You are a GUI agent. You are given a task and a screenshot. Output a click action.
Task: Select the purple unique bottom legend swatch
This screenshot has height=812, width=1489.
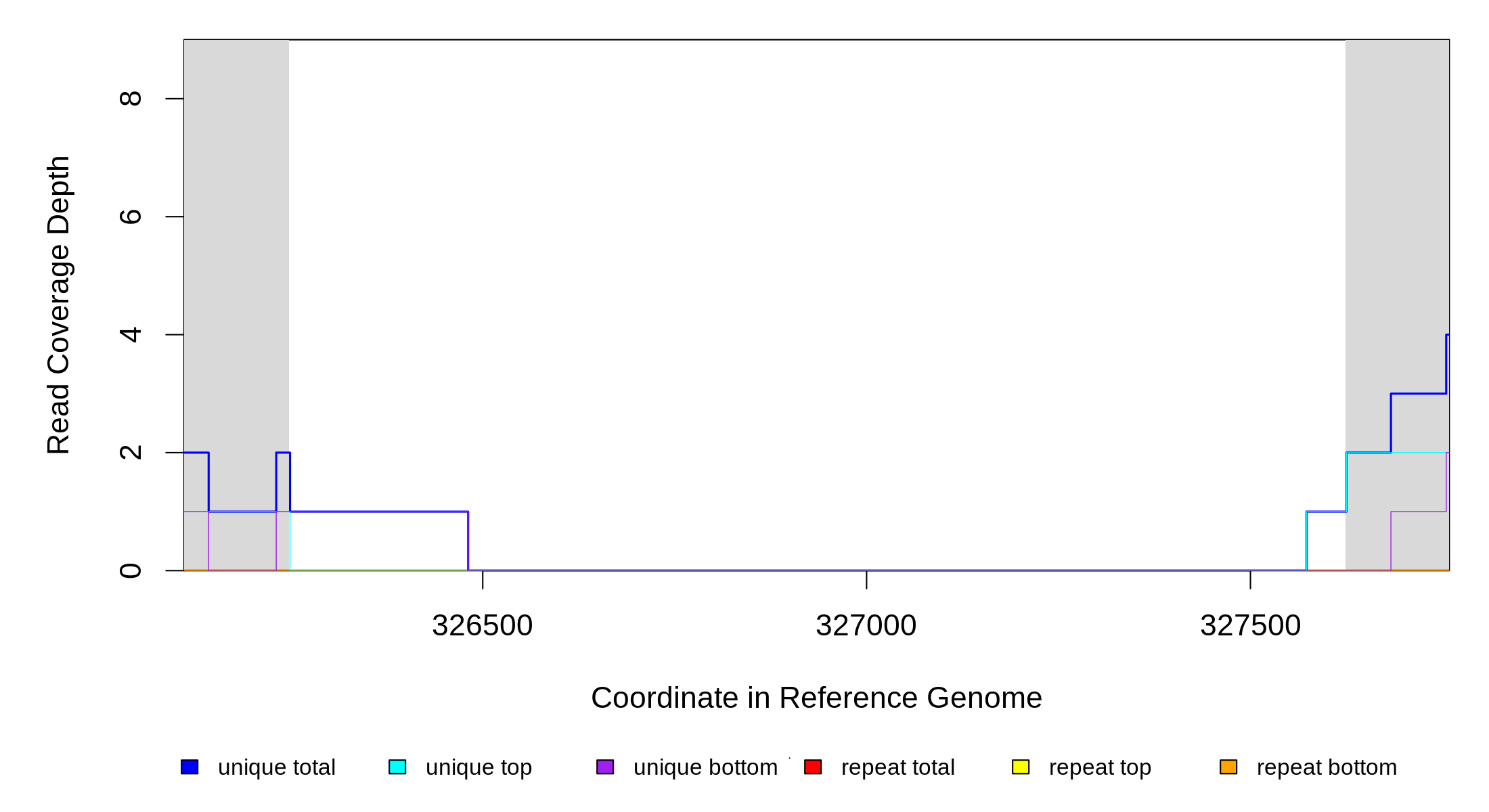coord(605,767)
